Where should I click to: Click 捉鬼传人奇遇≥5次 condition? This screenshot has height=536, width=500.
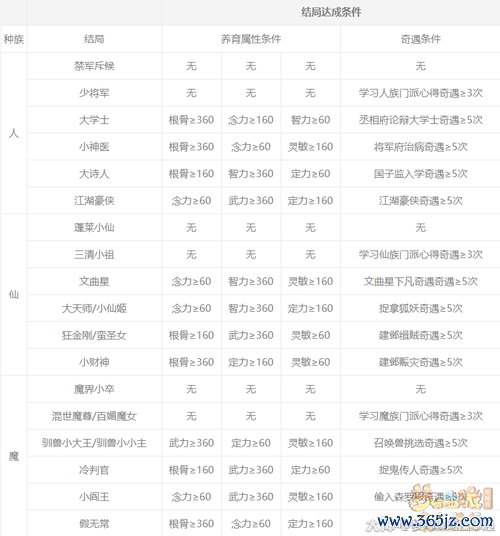(x=420, y=470)
